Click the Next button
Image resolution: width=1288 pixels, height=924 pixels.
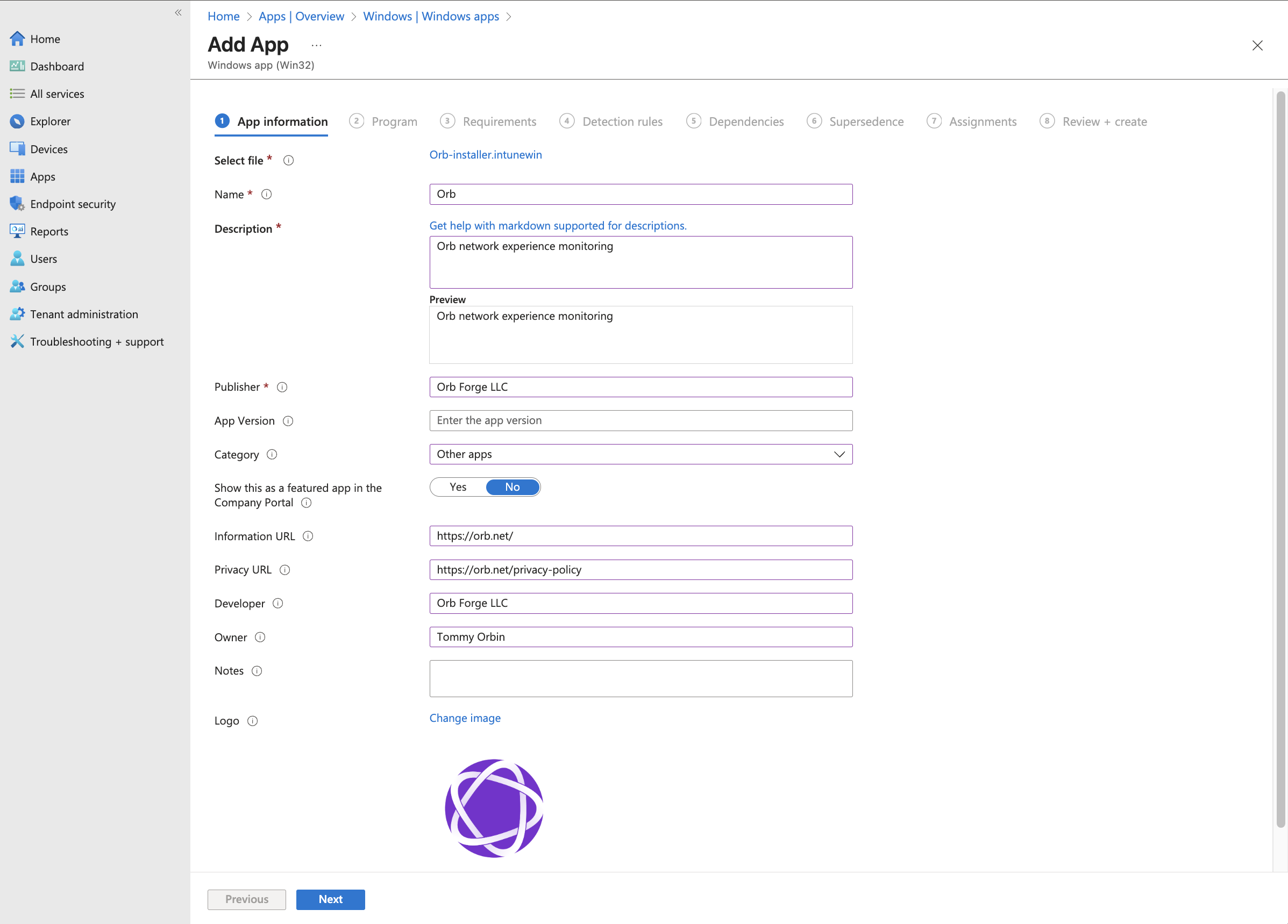(330, 899)
